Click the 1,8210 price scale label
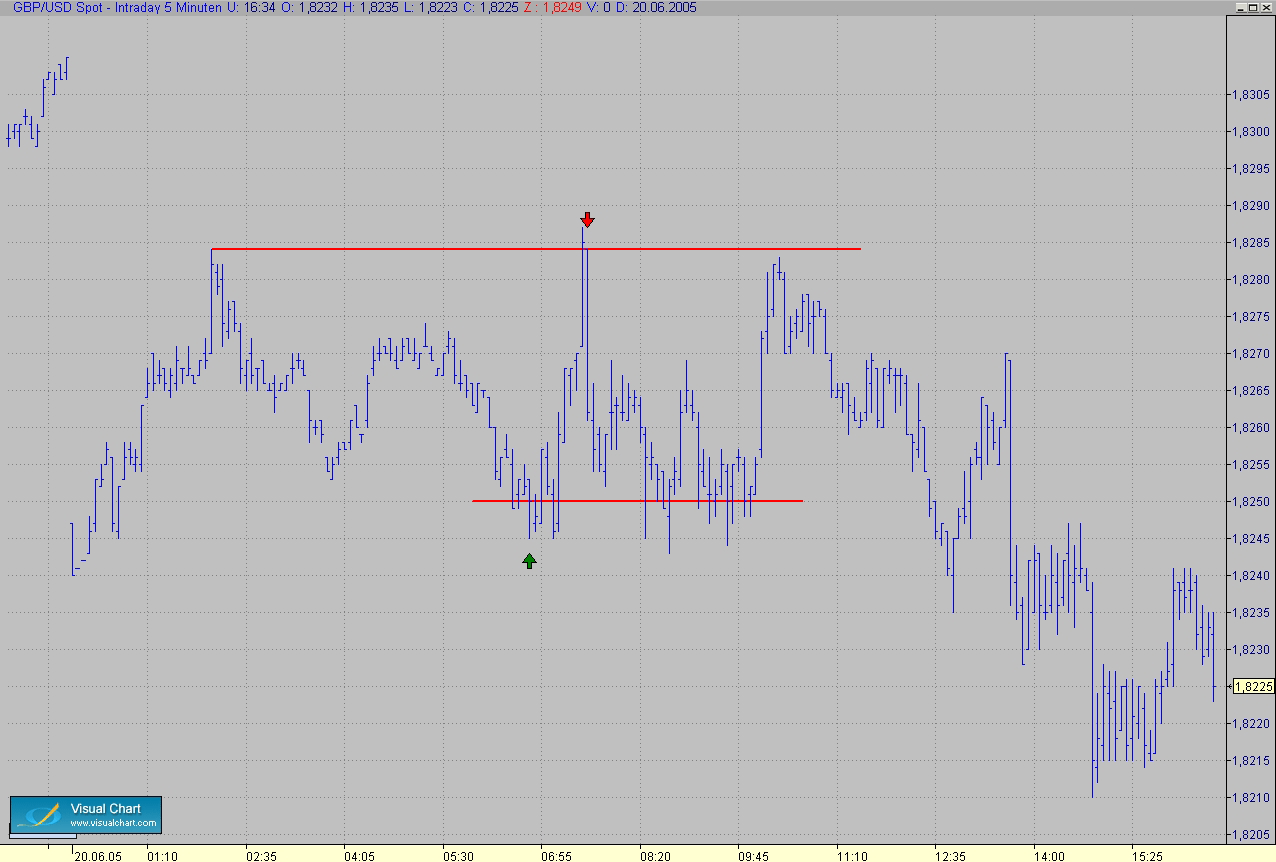Screen dimensions: 1276x862 tap(1252, 797)
